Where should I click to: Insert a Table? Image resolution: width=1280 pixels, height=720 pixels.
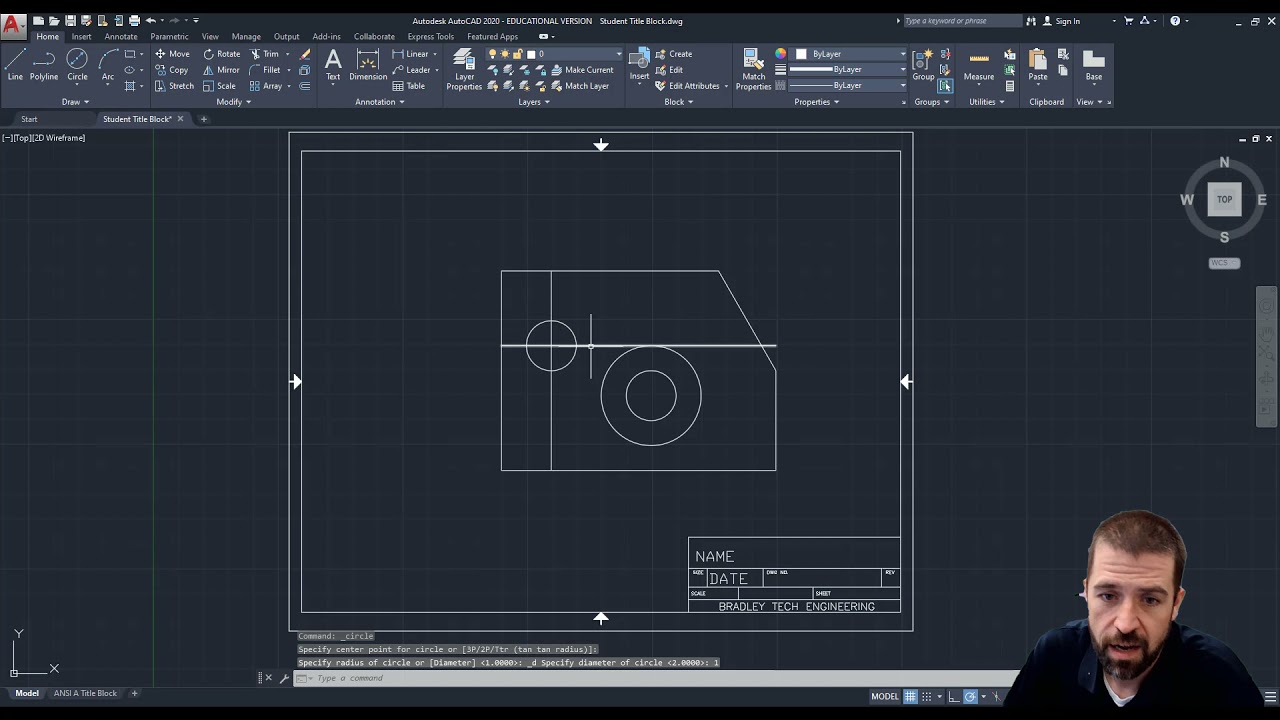[x=409, y=86]
